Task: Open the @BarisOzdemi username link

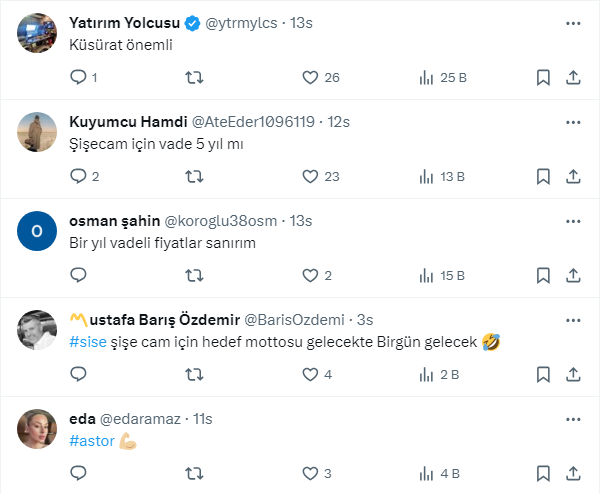Action: [294, 319]
